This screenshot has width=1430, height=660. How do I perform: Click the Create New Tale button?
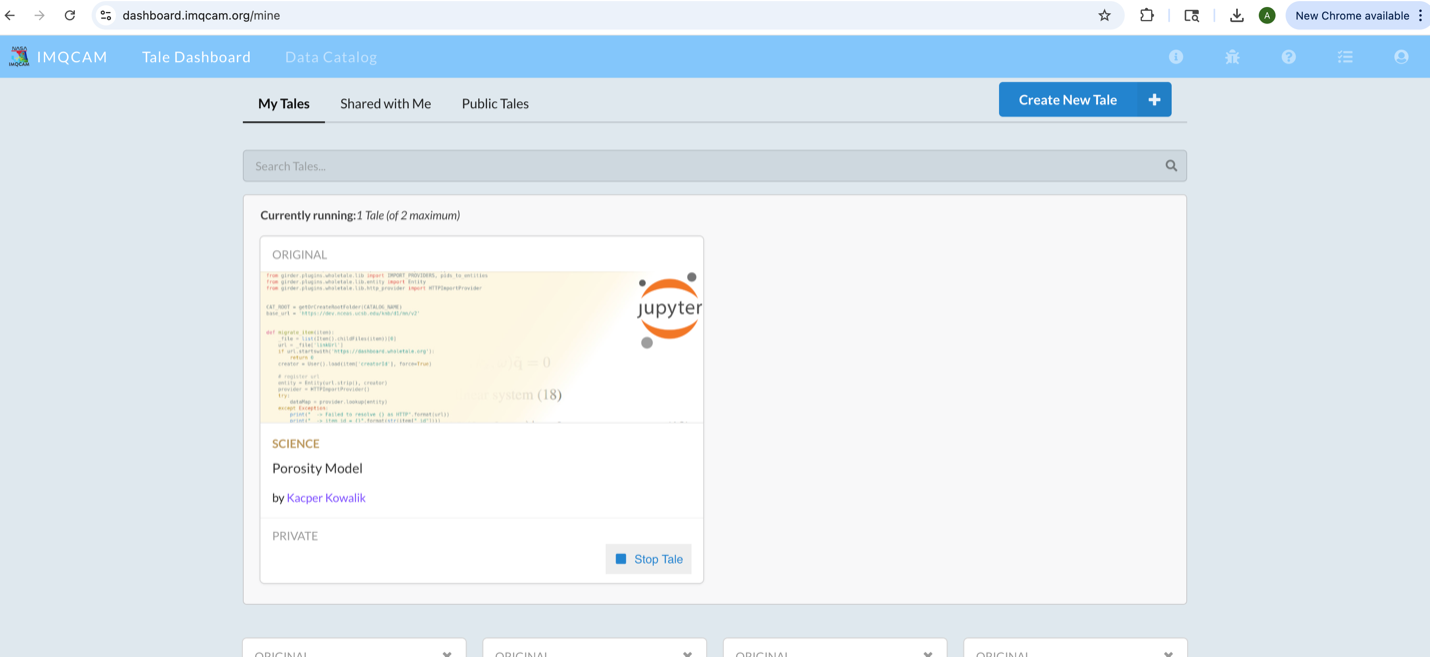(x=1067, y=100)
